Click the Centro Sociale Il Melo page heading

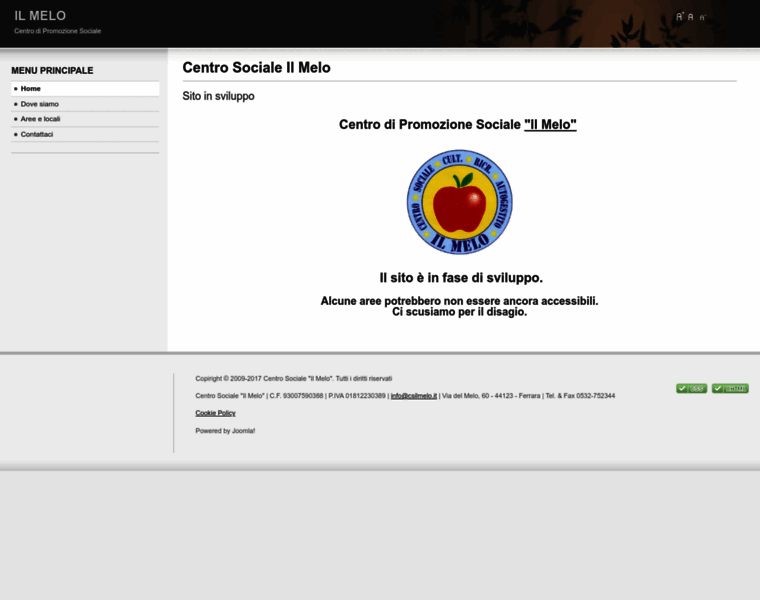coord(256,67)
